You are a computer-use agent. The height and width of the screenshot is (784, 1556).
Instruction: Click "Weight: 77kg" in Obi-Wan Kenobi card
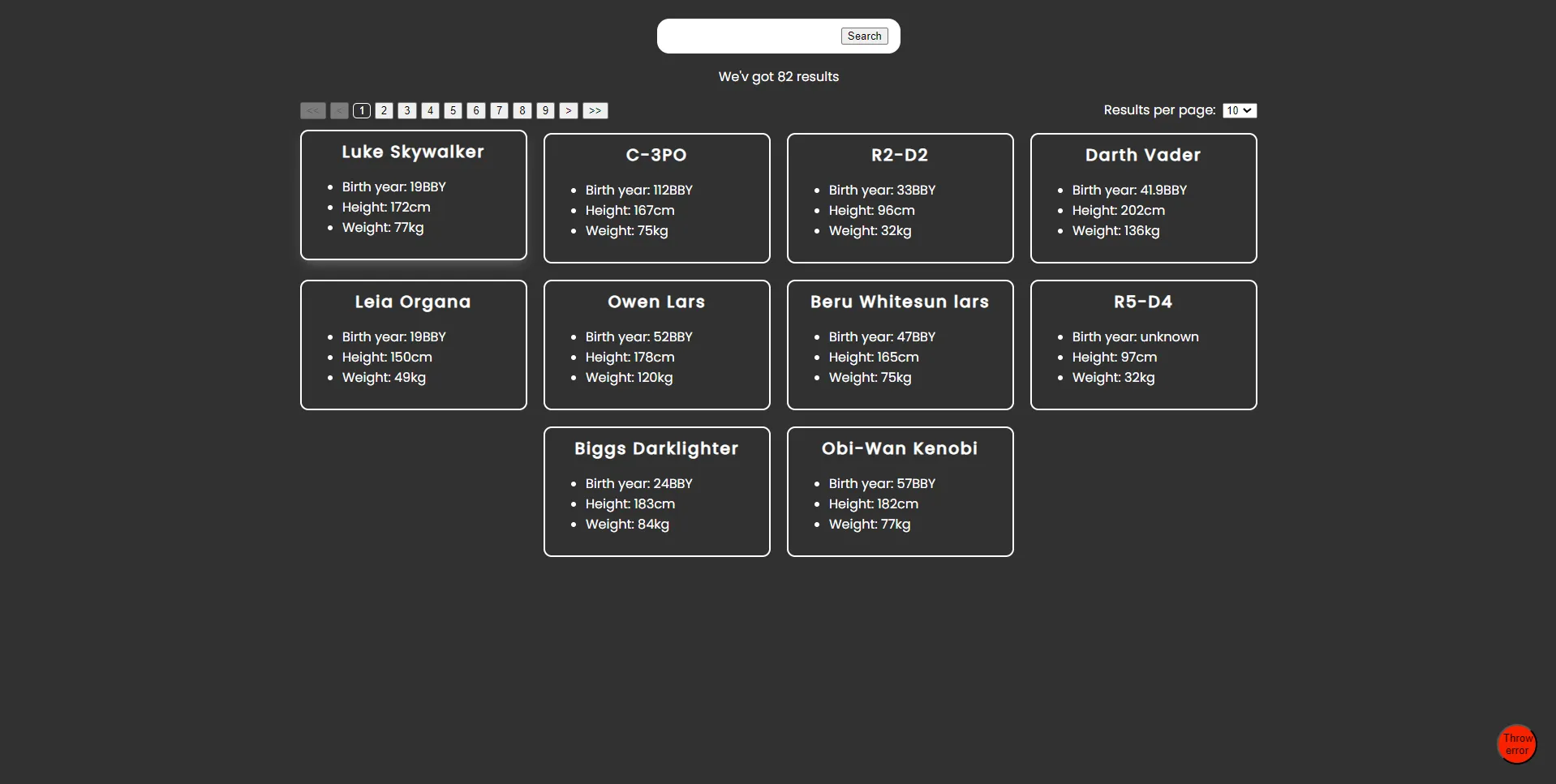point(870,524)
